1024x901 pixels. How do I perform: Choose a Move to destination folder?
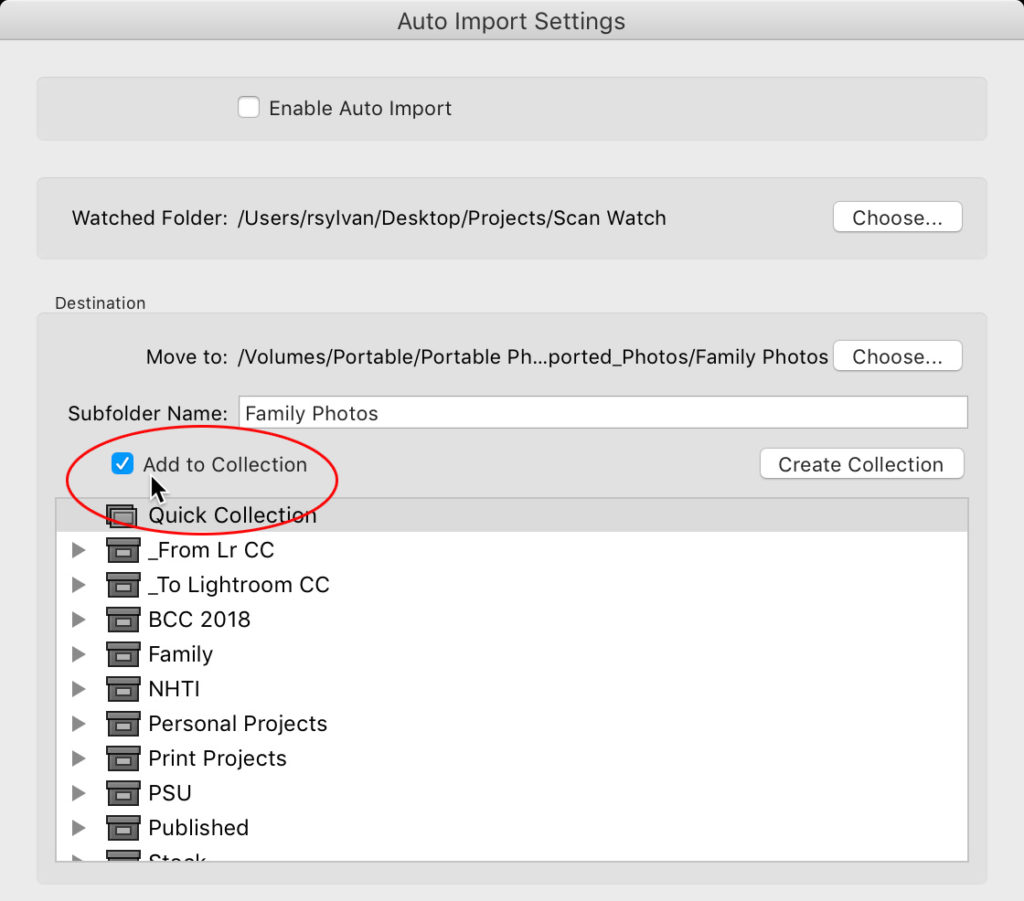coord(897,356)
